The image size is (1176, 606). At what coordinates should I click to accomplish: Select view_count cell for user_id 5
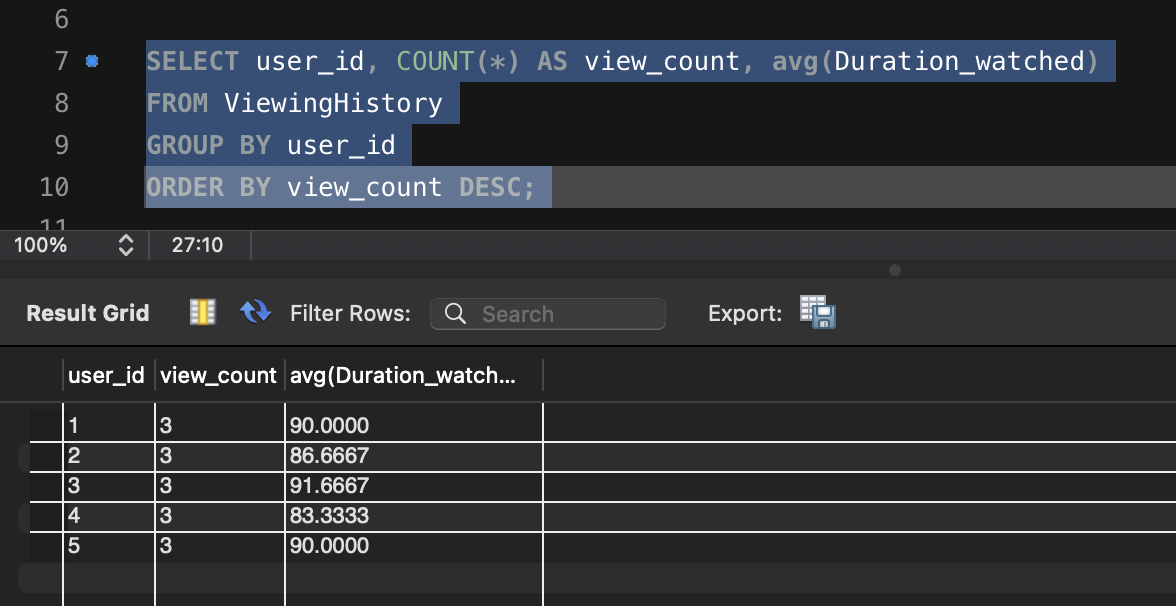218,546
